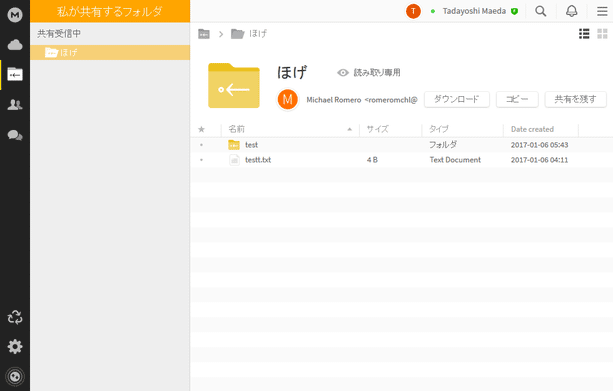
Task: Click date 2017-01-06 05:43
Action: pyautogui.click(x=539, y=145)
